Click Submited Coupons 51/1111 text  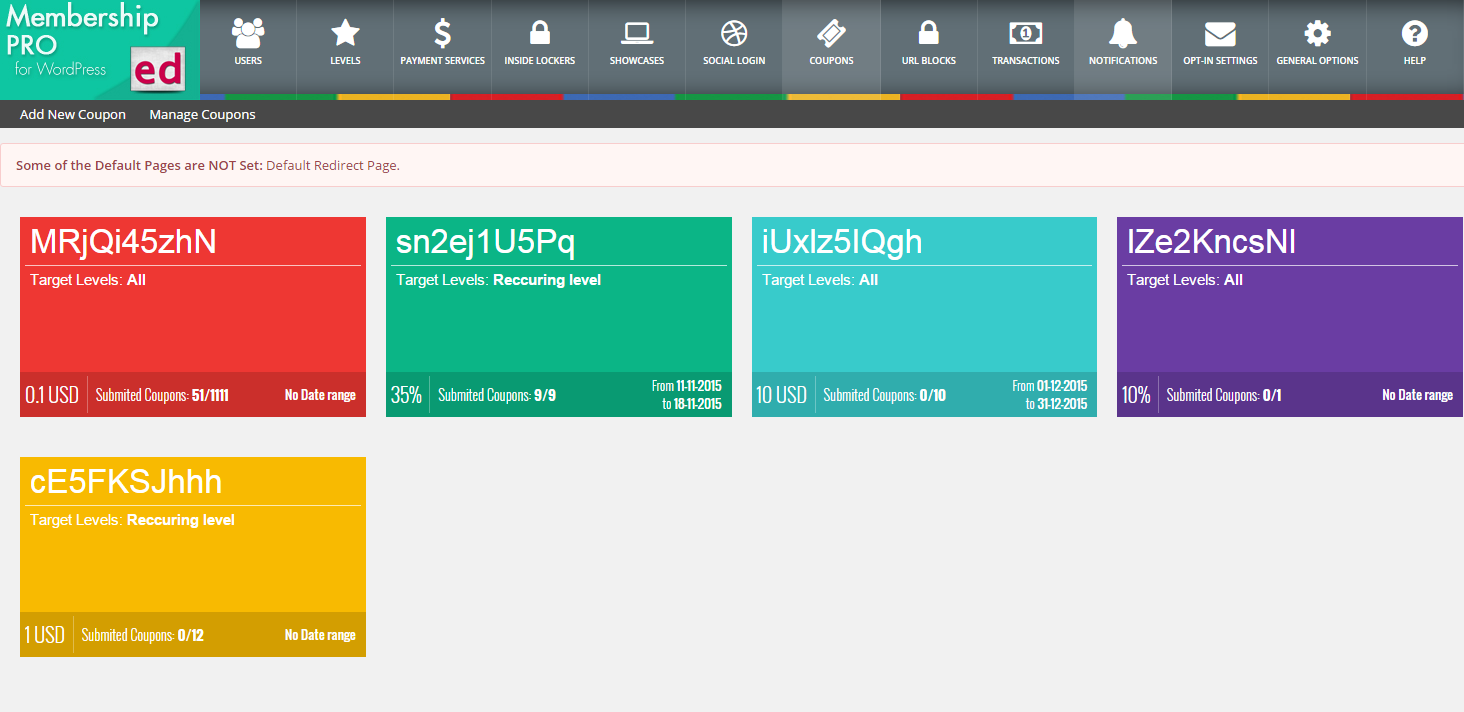162,395
